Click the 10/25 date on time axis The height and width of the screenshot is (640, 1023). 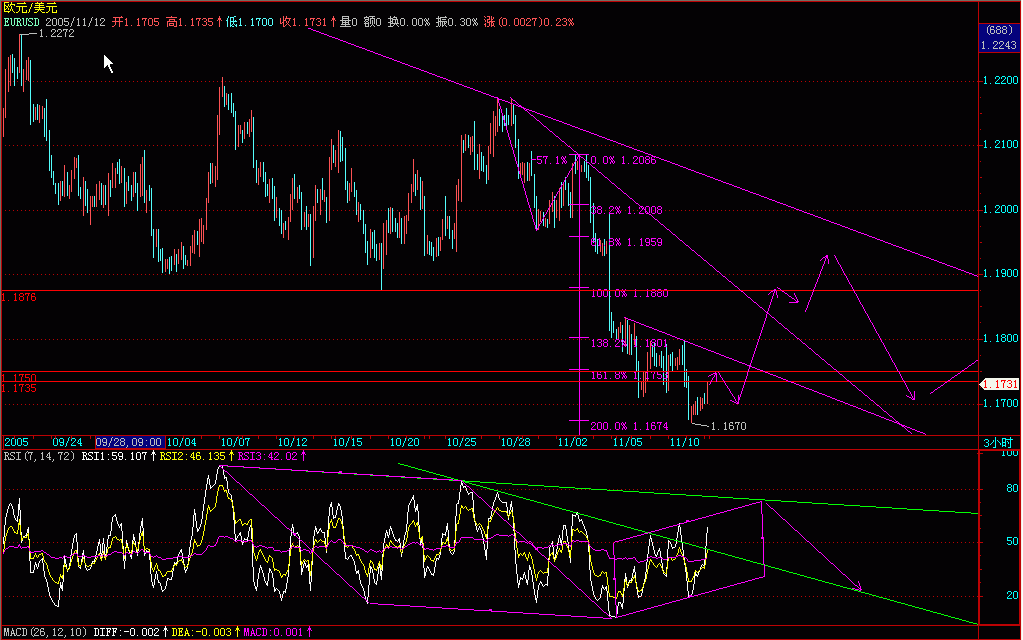[461, 442]
